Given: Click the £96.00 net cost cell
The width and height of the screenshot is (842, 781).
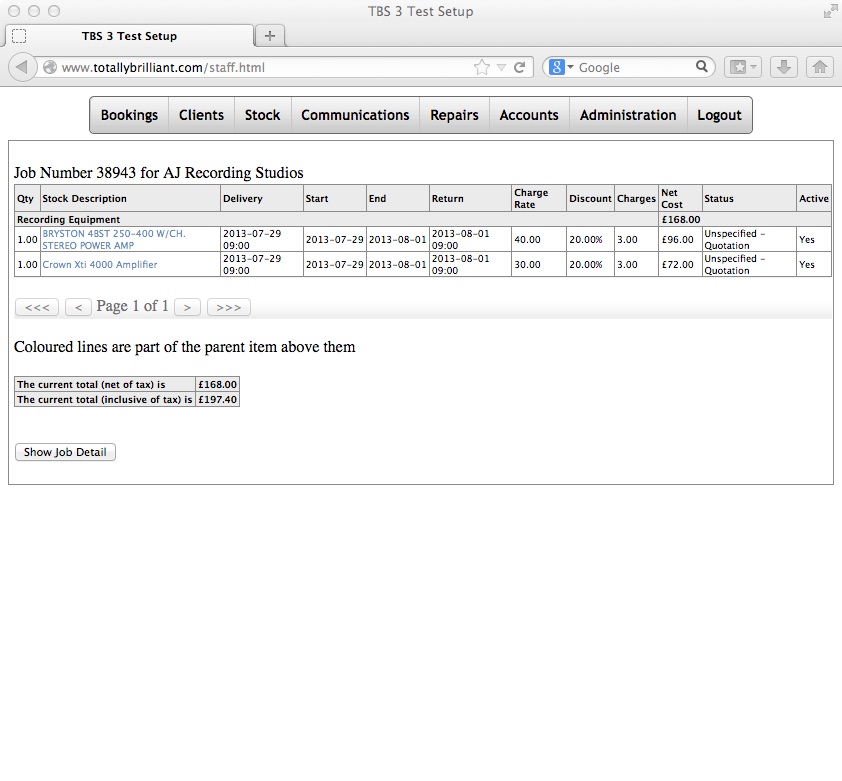Looking at the screenshot, I should point(680,240).
